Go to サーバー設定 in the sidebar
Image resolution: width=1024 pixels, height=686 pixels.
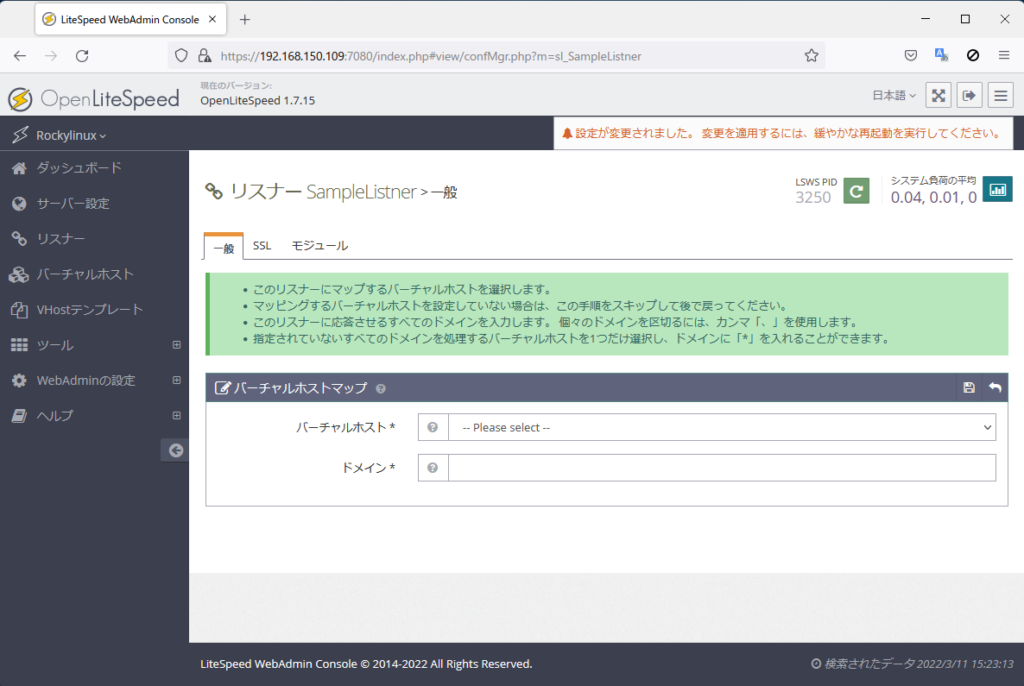point(73,204)
